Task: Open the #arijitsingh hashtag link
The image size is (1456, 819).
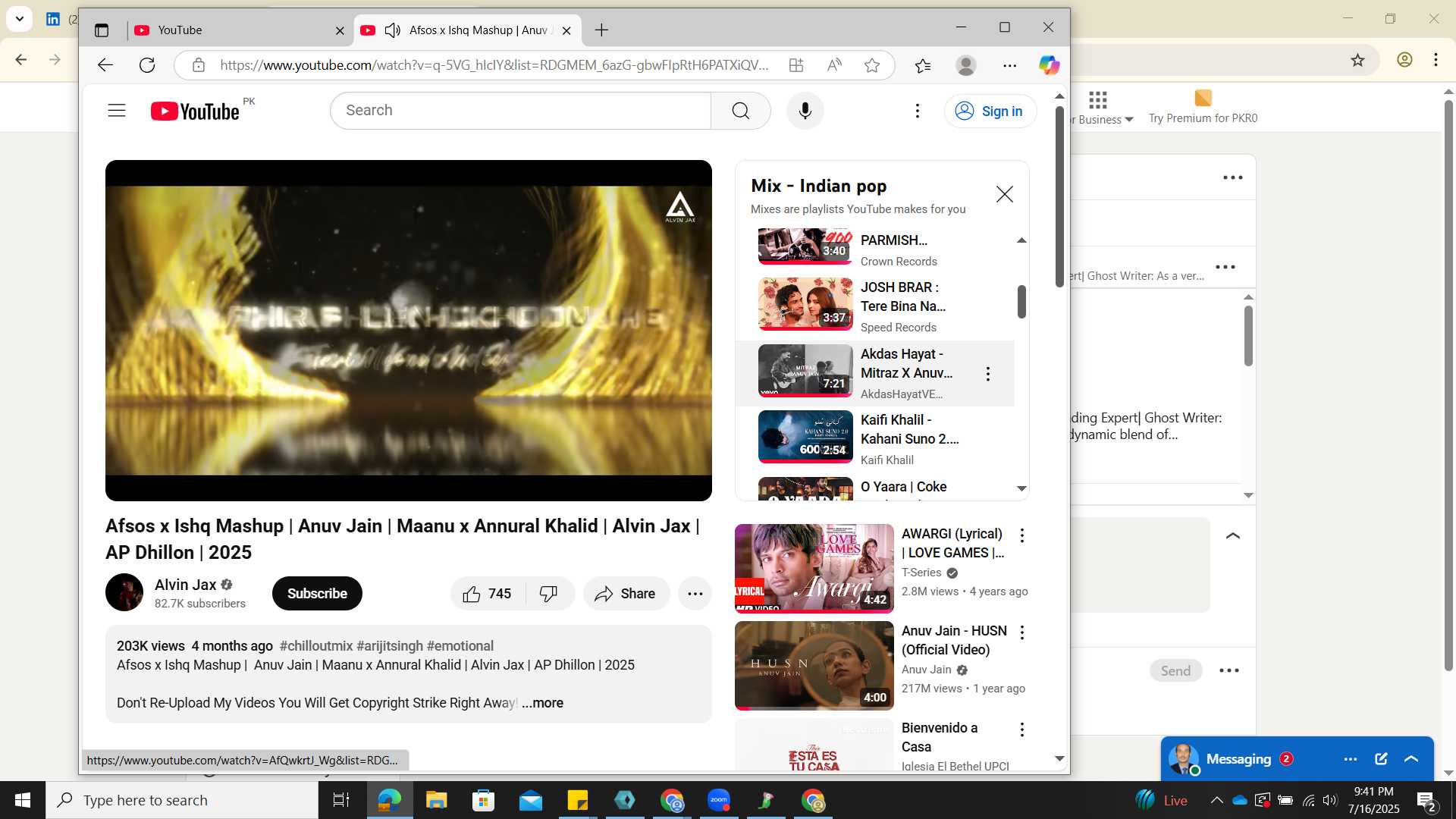Action: coord(390,646)
